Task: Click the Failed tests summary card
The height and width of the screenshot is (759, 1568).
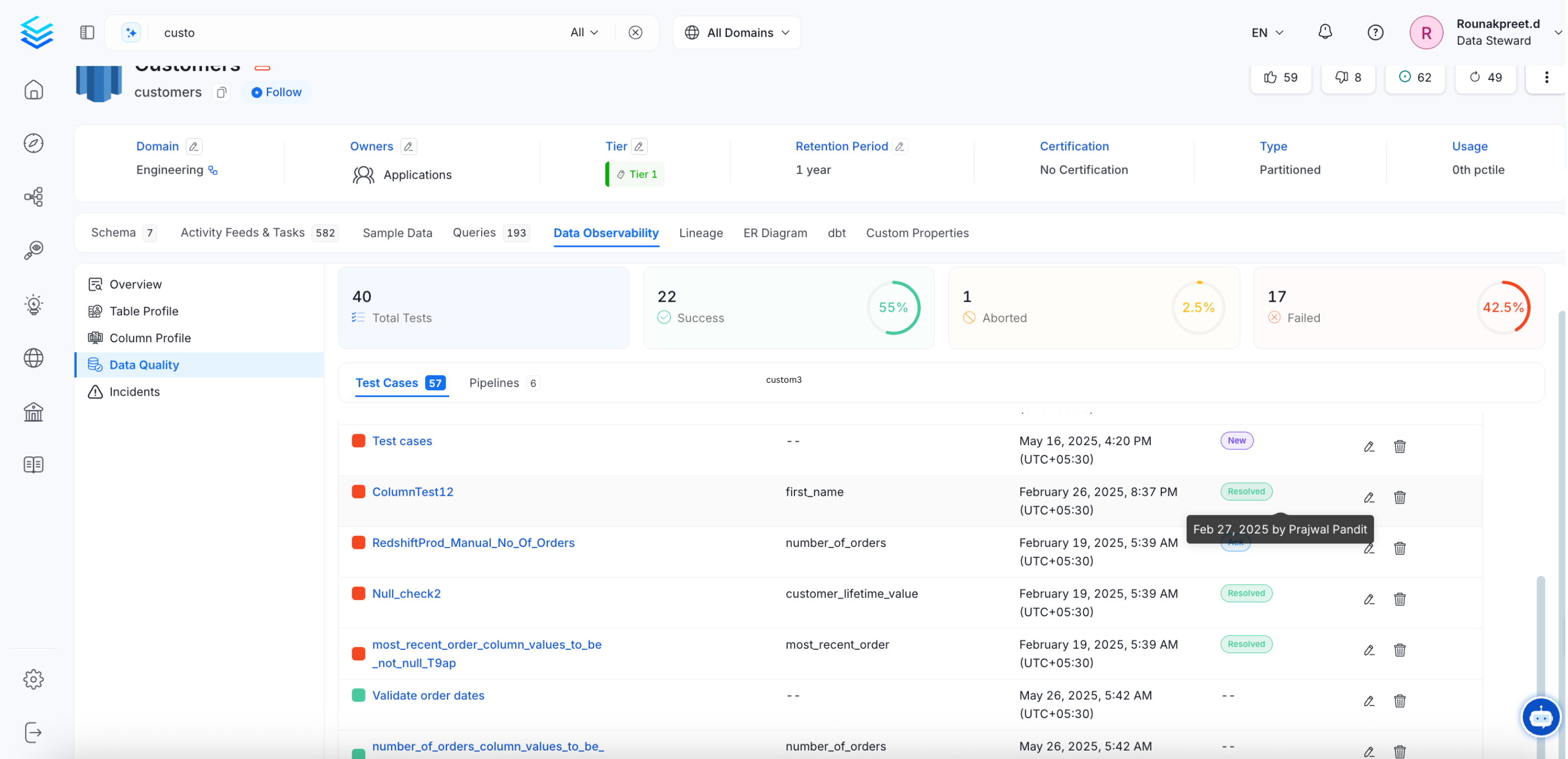Action: [1398, 307]
